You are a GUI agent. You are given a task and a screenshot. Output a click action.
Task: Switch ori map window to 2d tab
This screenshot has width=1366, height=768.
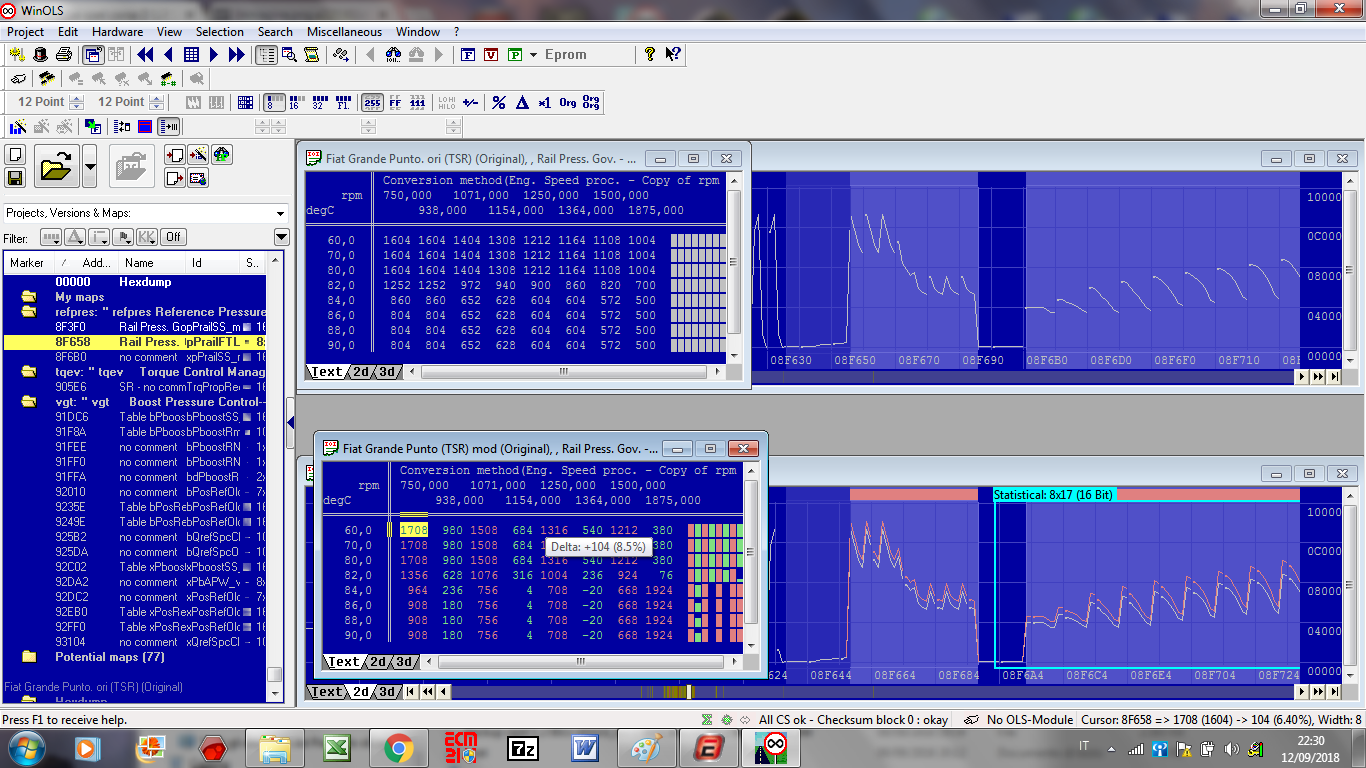click(x=361, y=372)
